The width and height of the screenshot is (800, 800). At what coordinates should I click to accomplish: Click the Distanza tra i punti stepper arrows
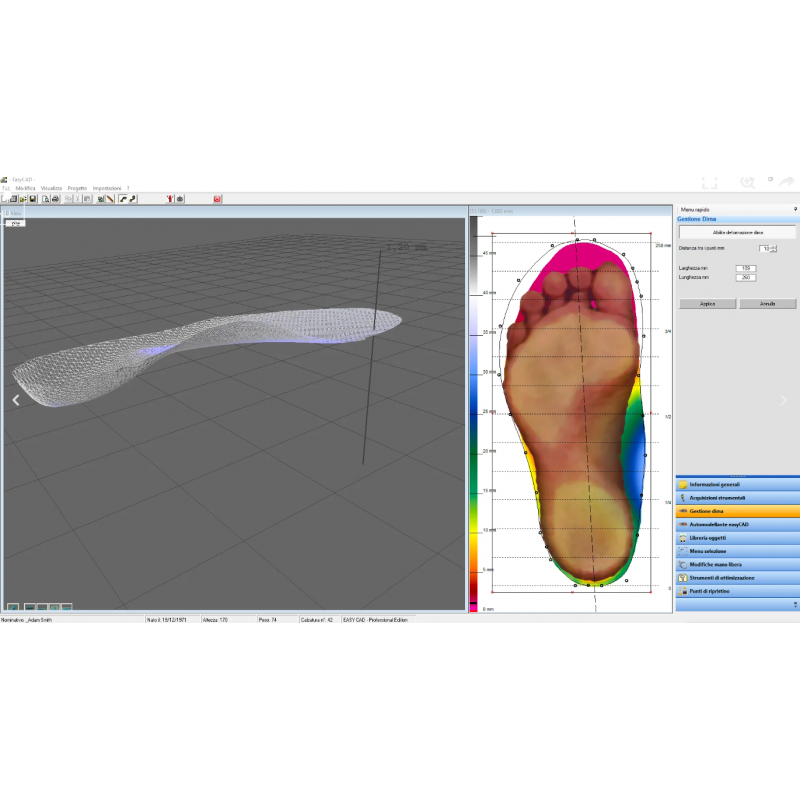773,248
